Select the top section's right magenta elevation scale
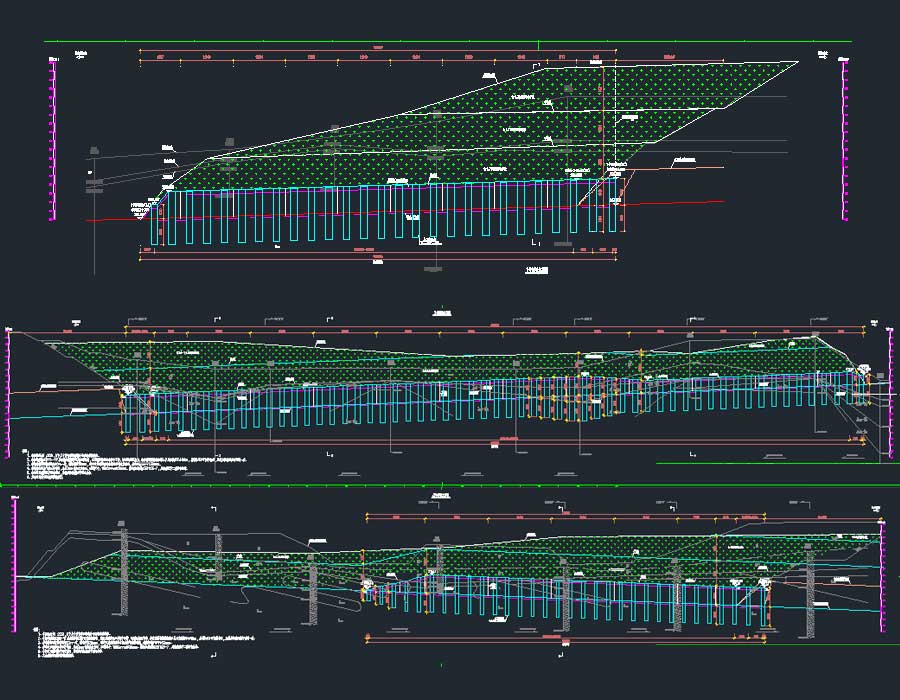The image size is (900, 700). pos(844,140)
